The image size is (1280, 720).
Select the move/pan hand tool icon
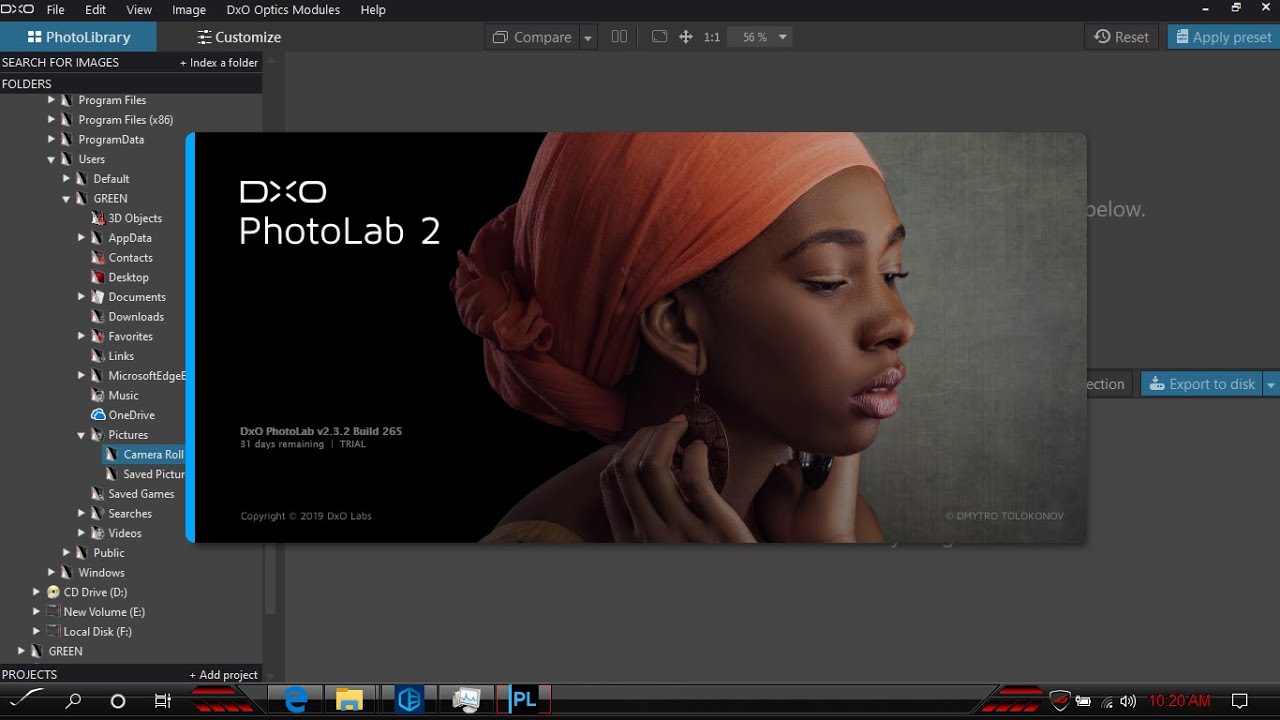686,37
